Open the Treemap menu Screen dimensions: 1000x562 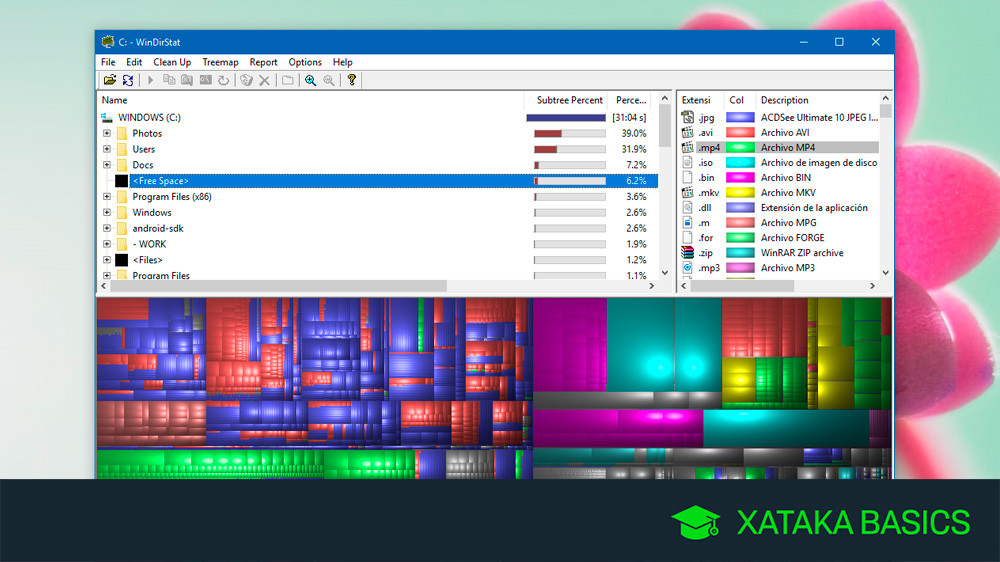coord(220,62)
